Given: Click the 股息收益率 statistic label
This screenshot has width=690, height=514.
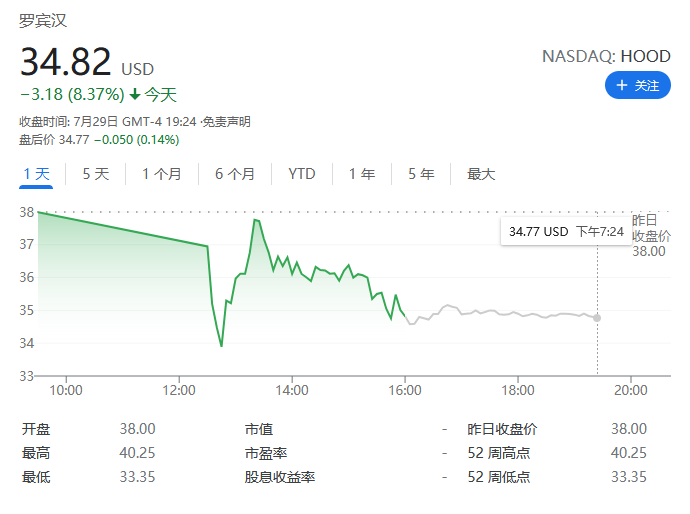Looking at the screenshot, I should (280, 477).
